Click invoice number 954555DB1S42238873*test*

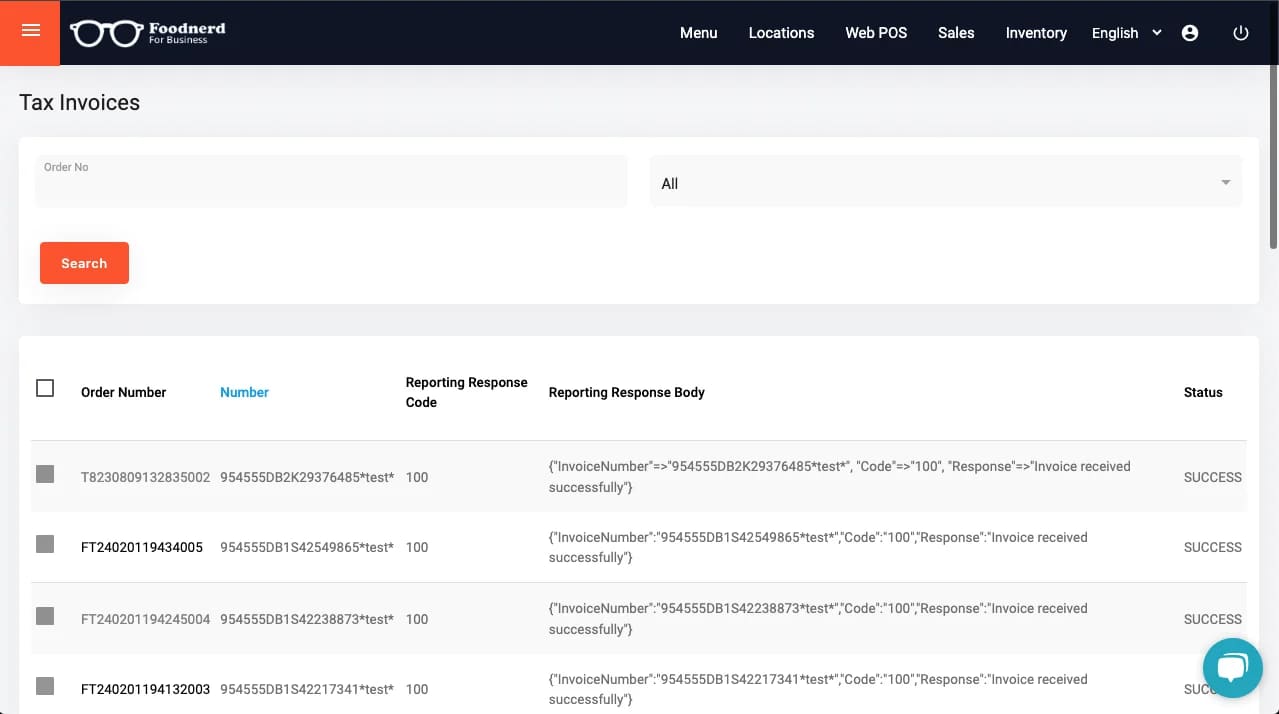click(x=307, y=619)
